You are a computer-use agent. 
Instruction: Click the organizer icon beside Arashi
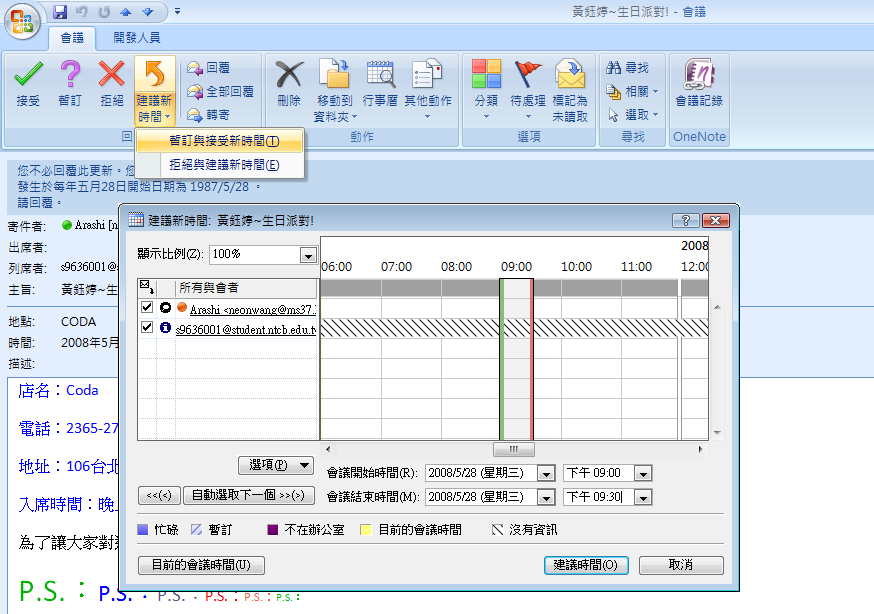166,308
